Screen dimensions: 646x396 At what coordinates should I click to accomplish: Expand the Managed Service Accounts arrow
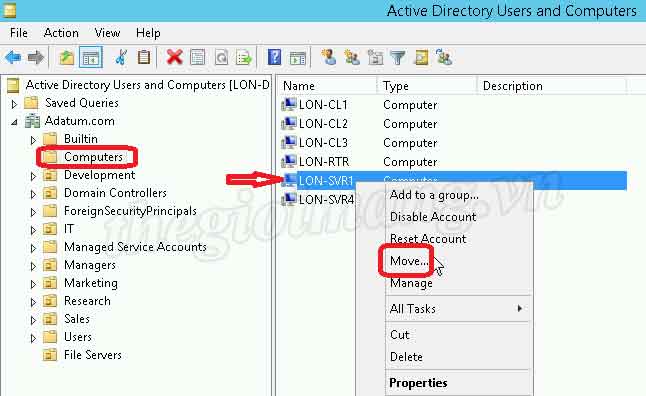(x=33, y=248)
